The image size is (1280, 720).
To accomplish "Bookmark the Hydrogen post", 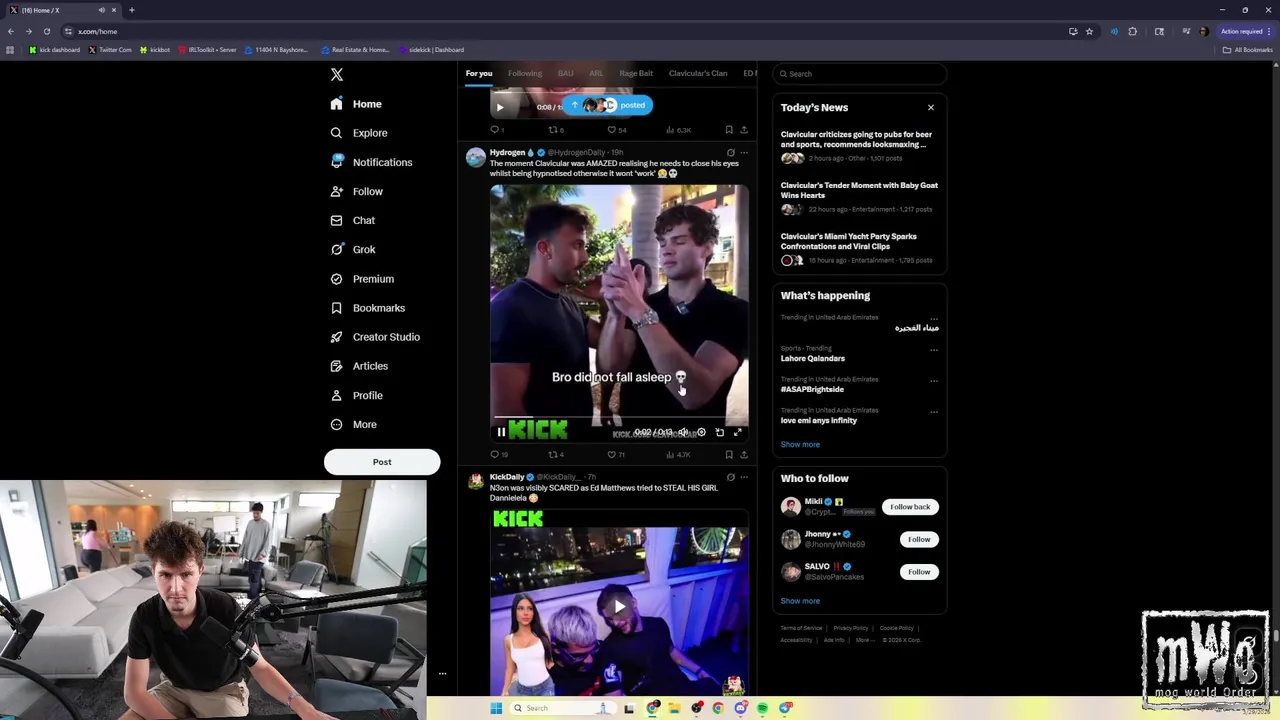I will pyautogui.click(x=729, y=454).
